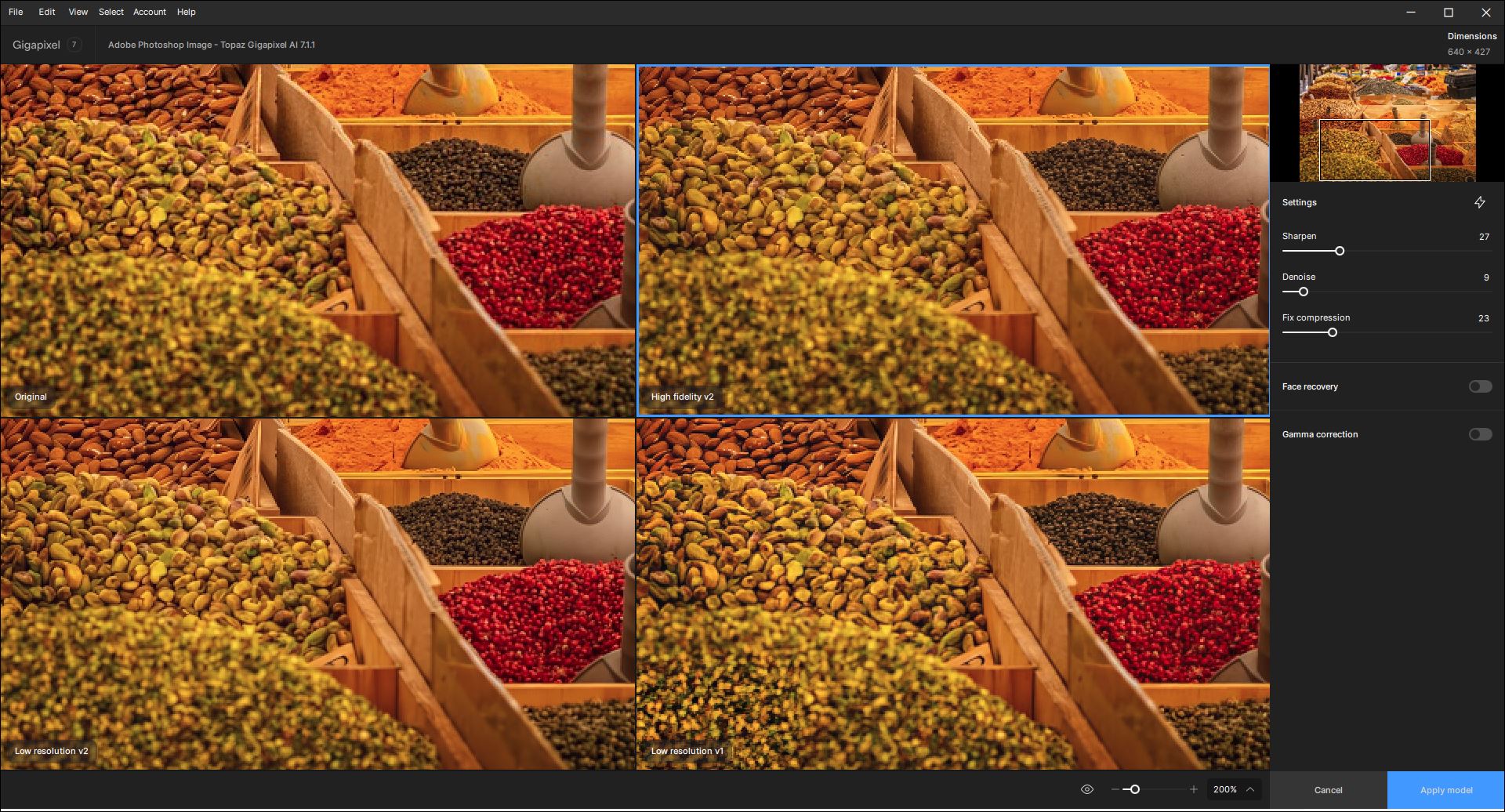The image size is (1505, 812).
Task: Click the Fix compression slider handle
Action: [x=1332, y=332]
